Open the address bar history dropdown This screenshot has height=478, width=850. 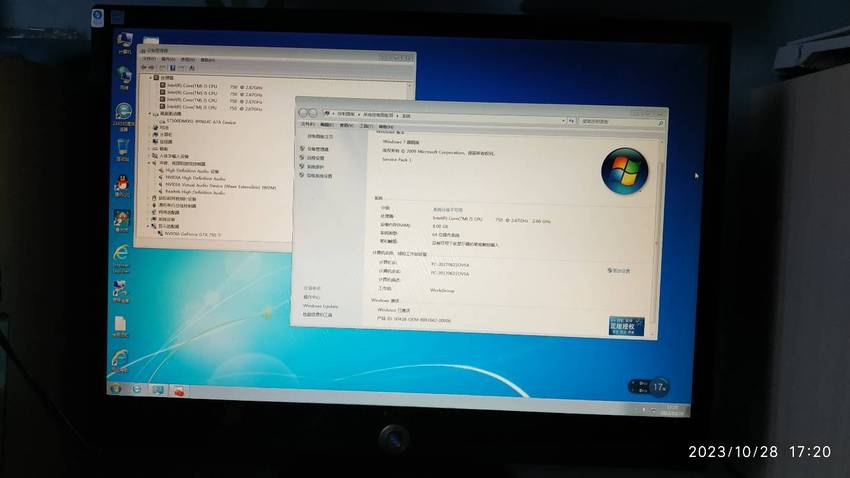[563, 120]
